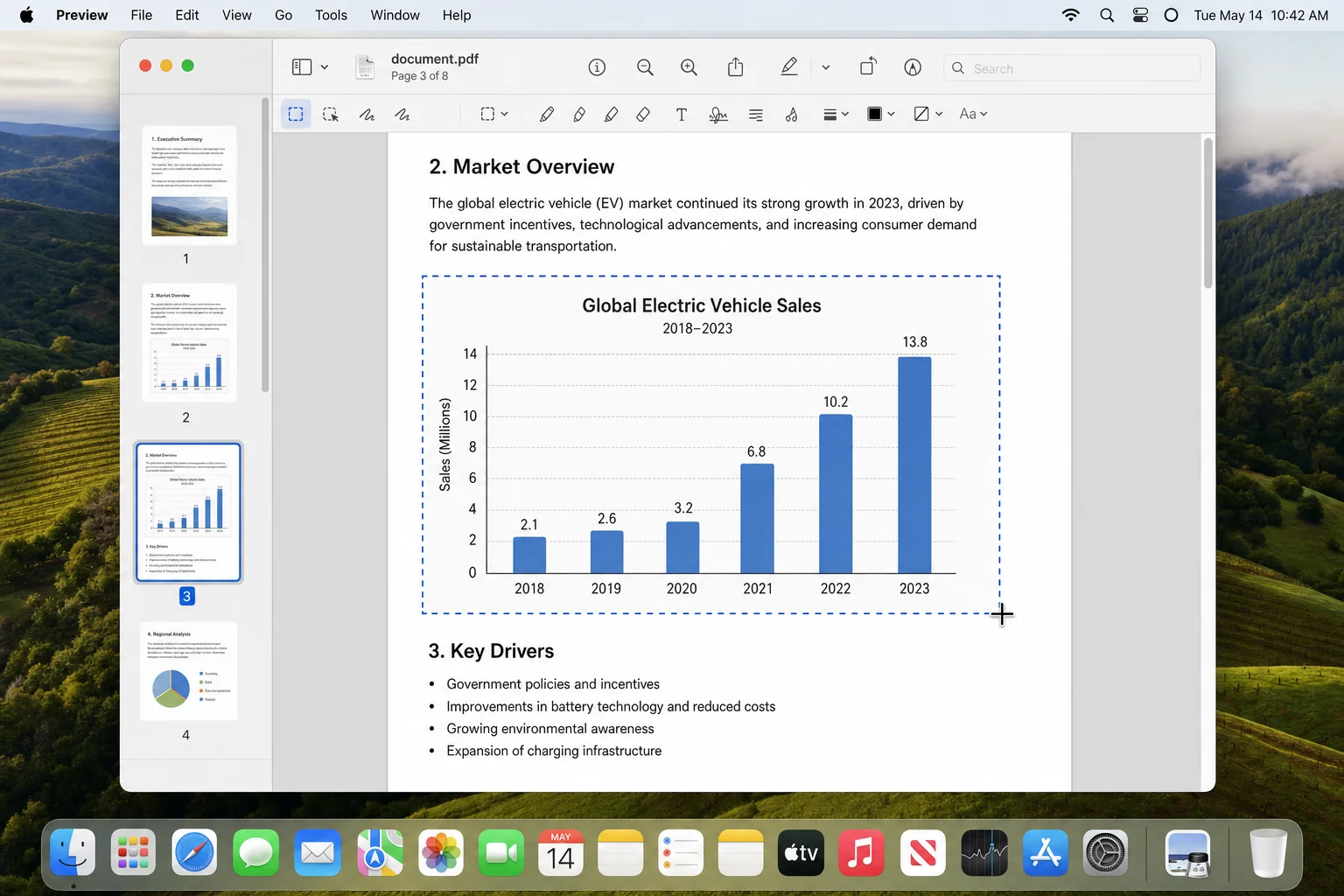The width and height of the screenshot is (1344, 896).
Task: Select the Rectangular Selection tool
Action: coord(296,114)
